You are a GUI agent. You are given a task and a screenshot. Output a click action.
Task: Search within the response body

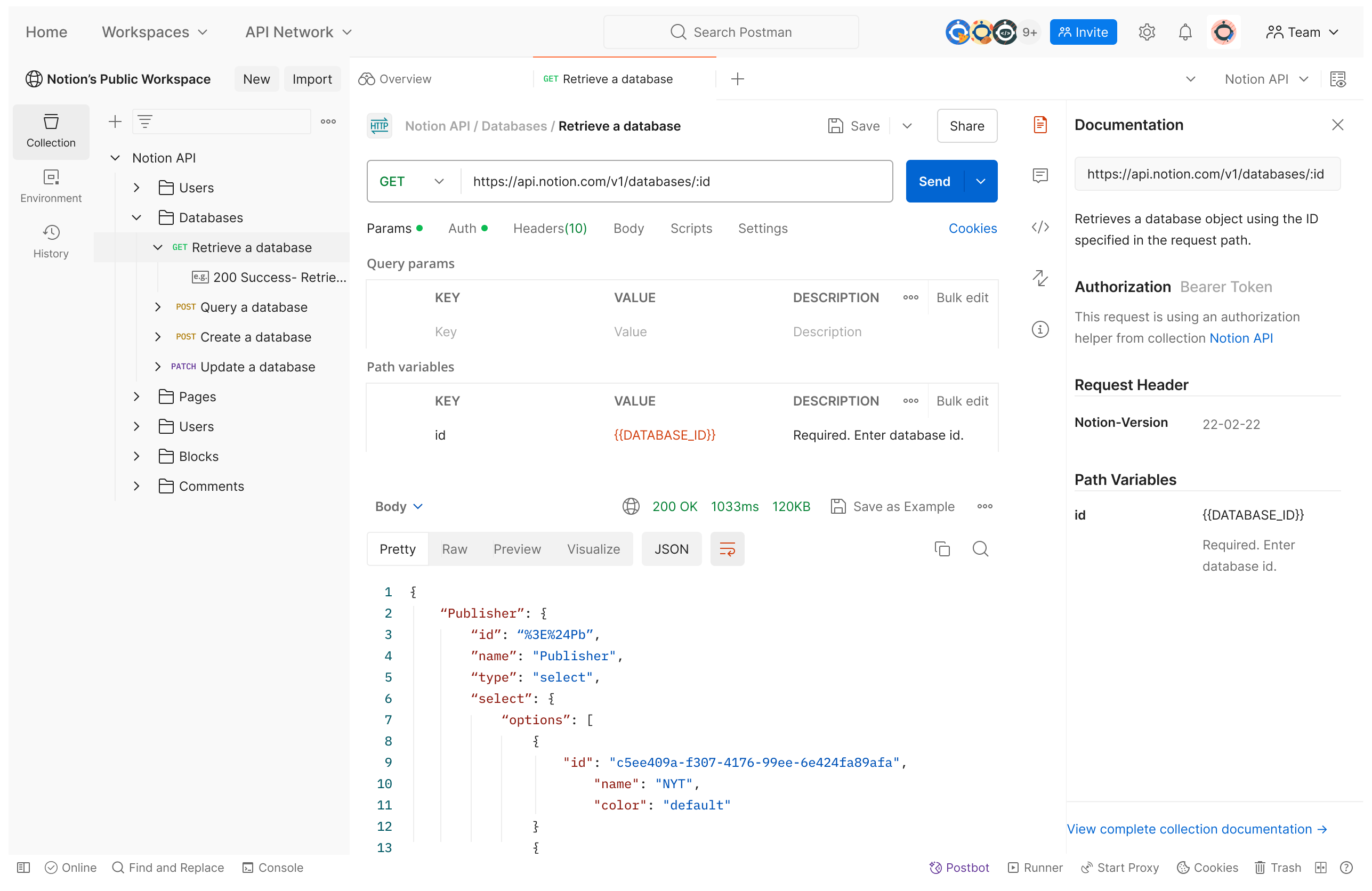980,549
